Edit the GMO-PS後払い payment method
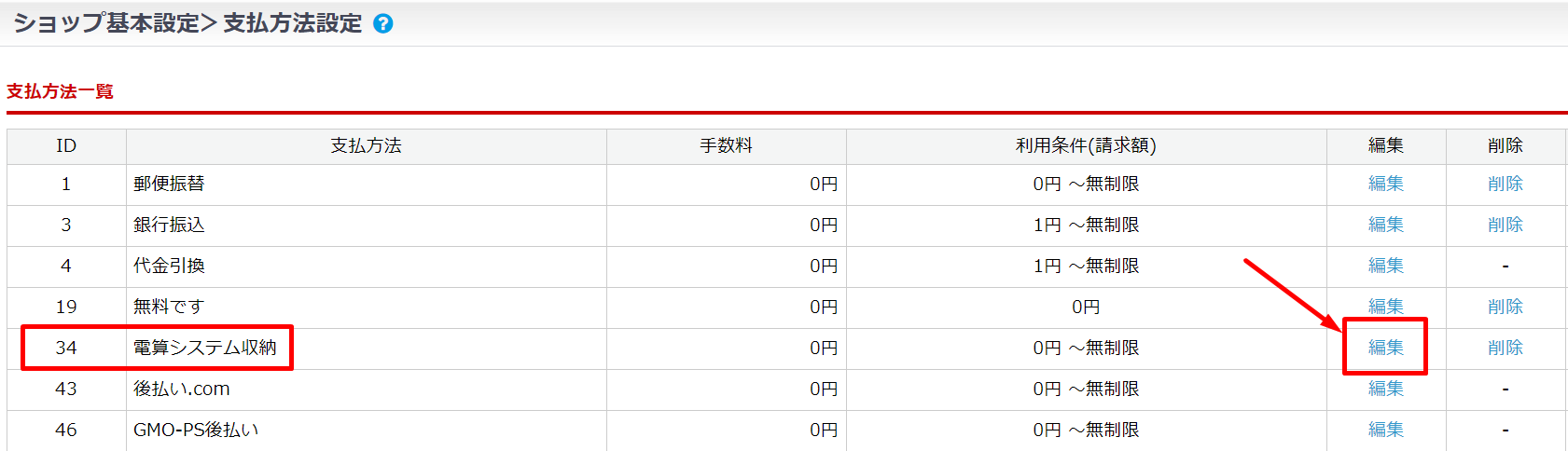 tap(1385, 430)
